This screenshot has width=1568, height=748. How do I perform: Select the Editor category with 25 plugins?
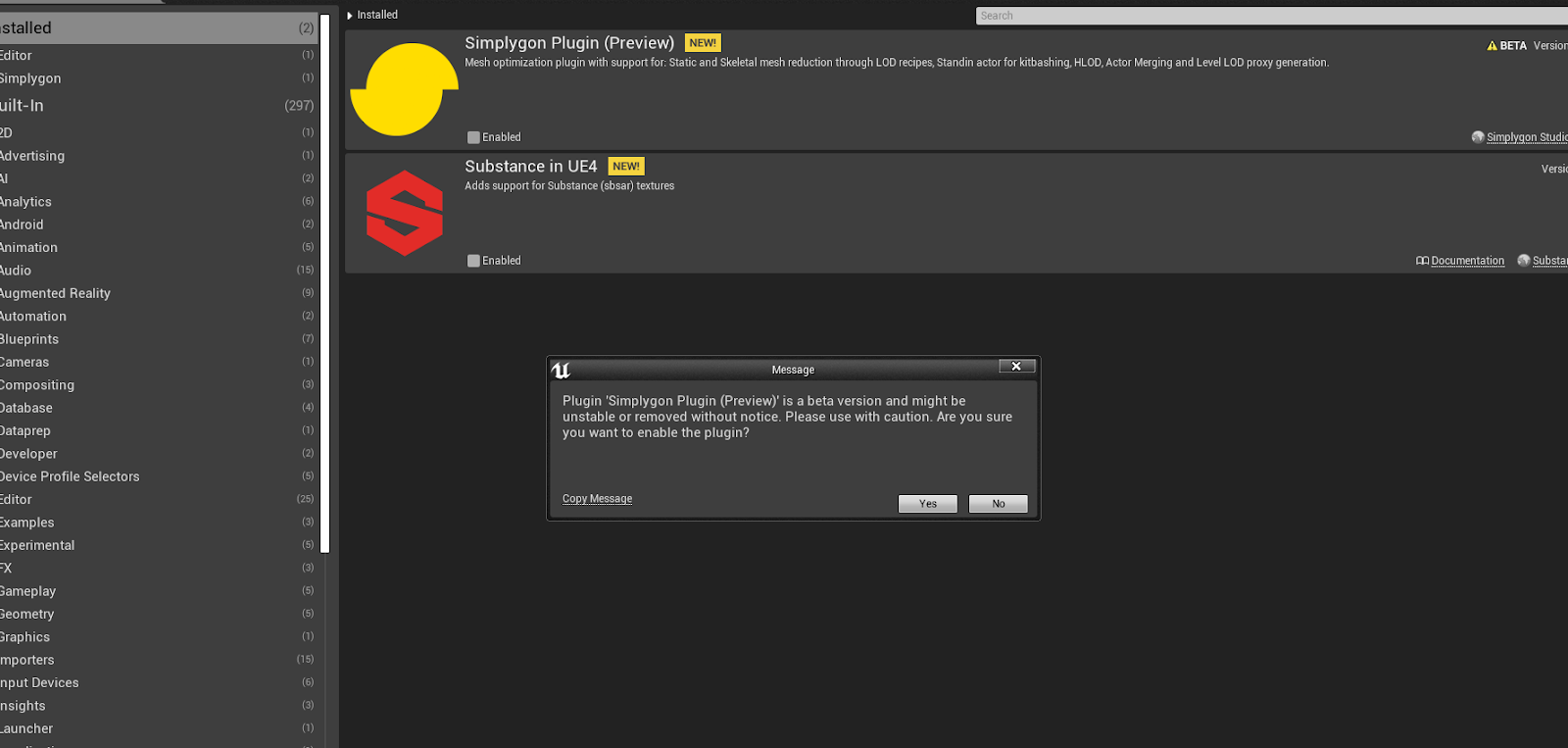(159, 500)
